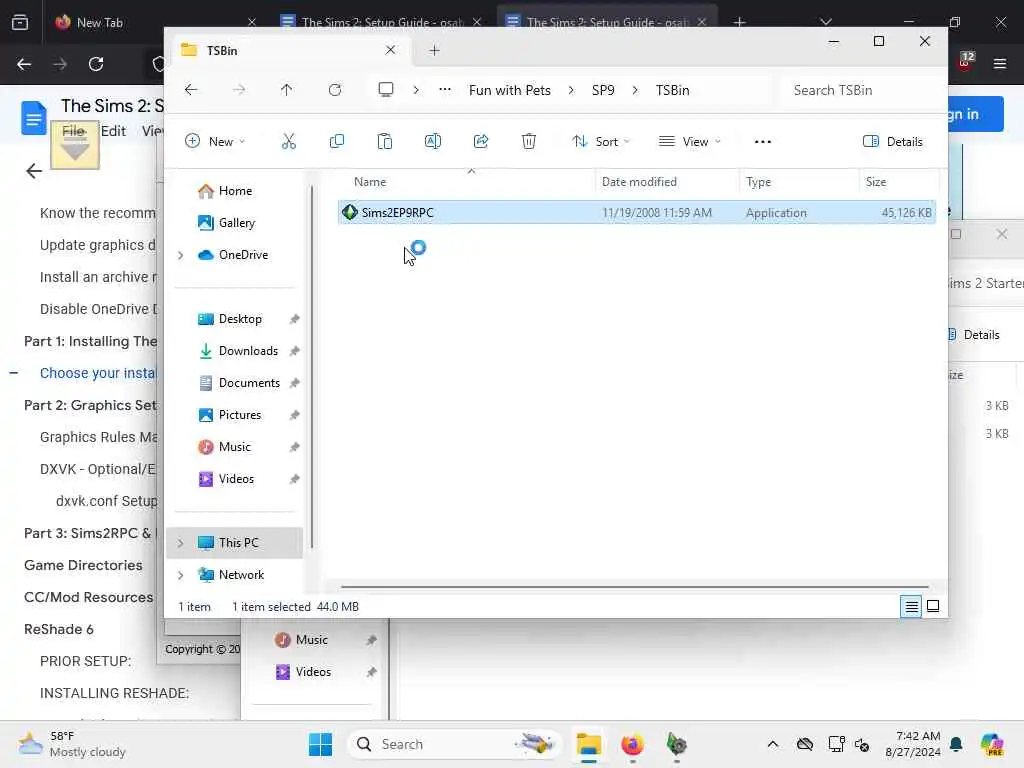This screenshot has width=1024, height=768.
Task: Click the Search TSBin field
Action: pyautogui.click(x=862, y=90)
